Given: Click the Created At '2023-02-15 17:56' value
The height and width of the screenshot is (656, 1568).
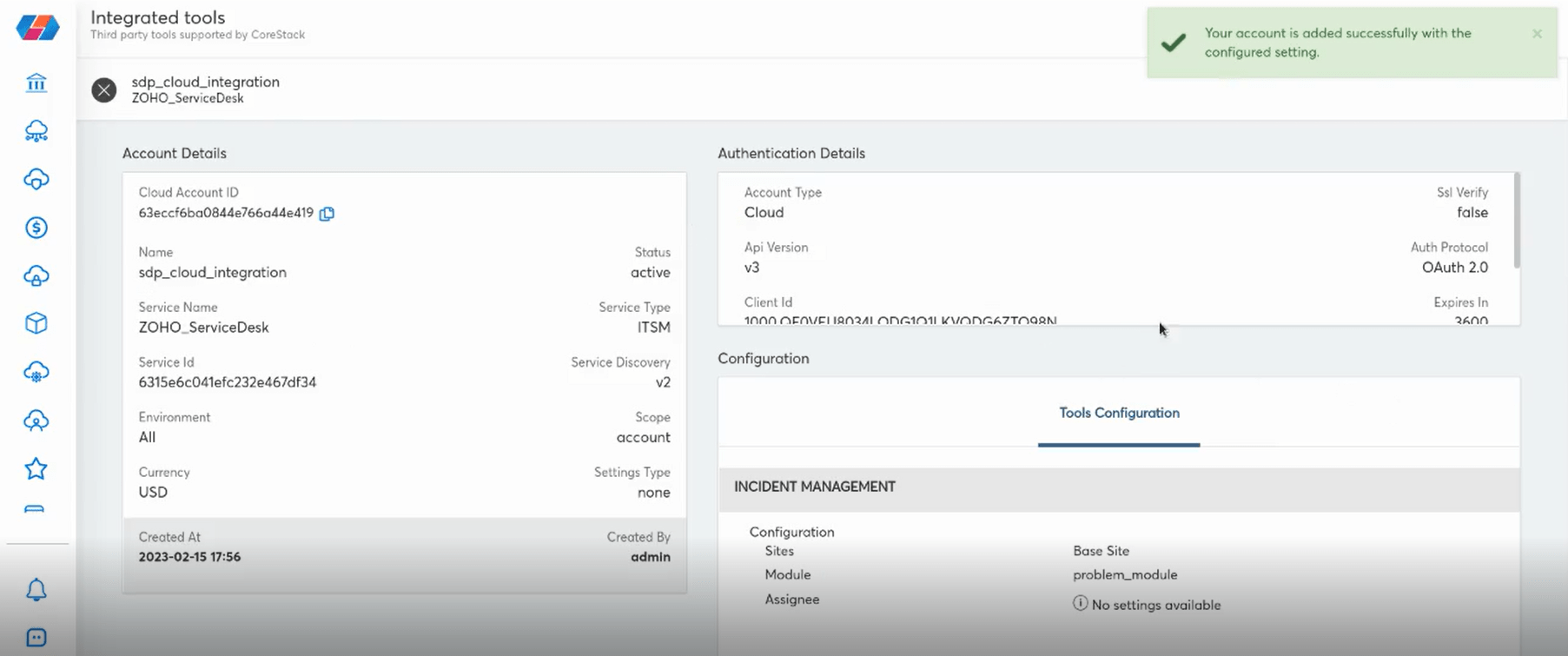Looking at the screenshot, I should [189, 557].
